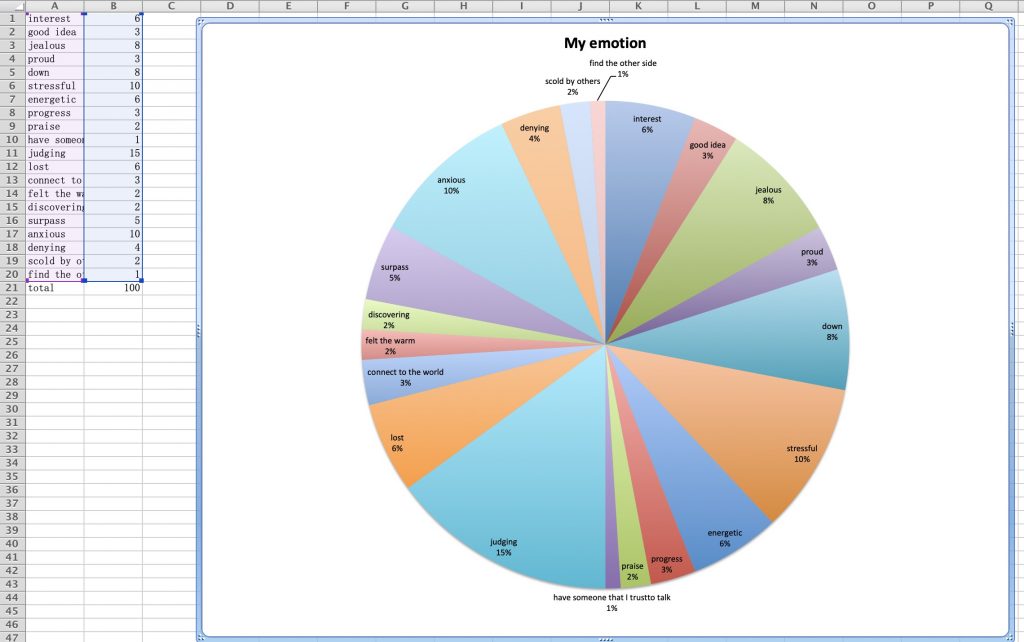This screenshot has height=642, width=1024.
Task: Click the 'lost' cell in row 12
Action: (x=54, y=167)
